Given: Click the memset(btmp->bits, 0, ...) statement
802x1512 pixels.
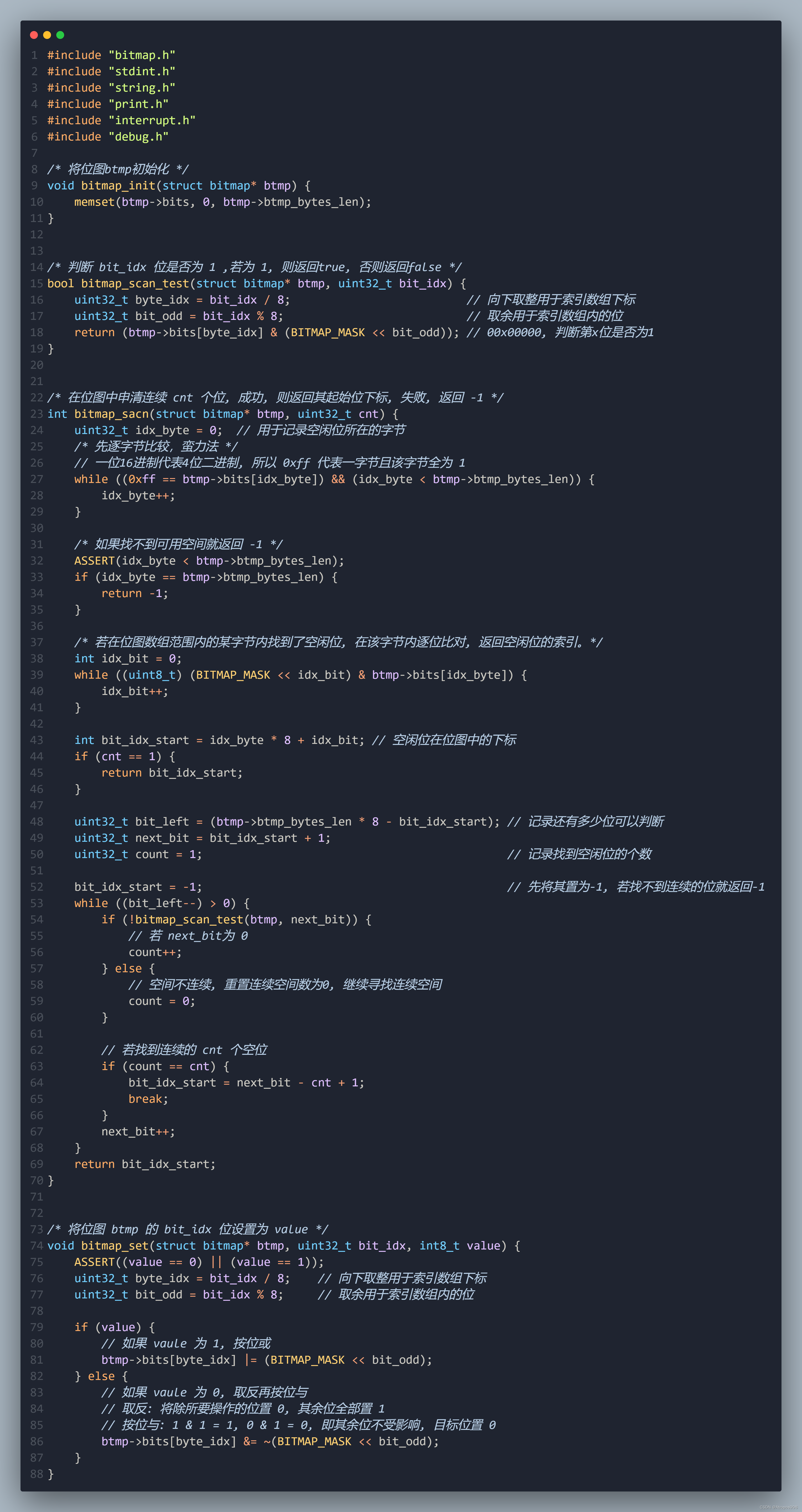Looking at the screenshot, I should click(x=222, y=202).
